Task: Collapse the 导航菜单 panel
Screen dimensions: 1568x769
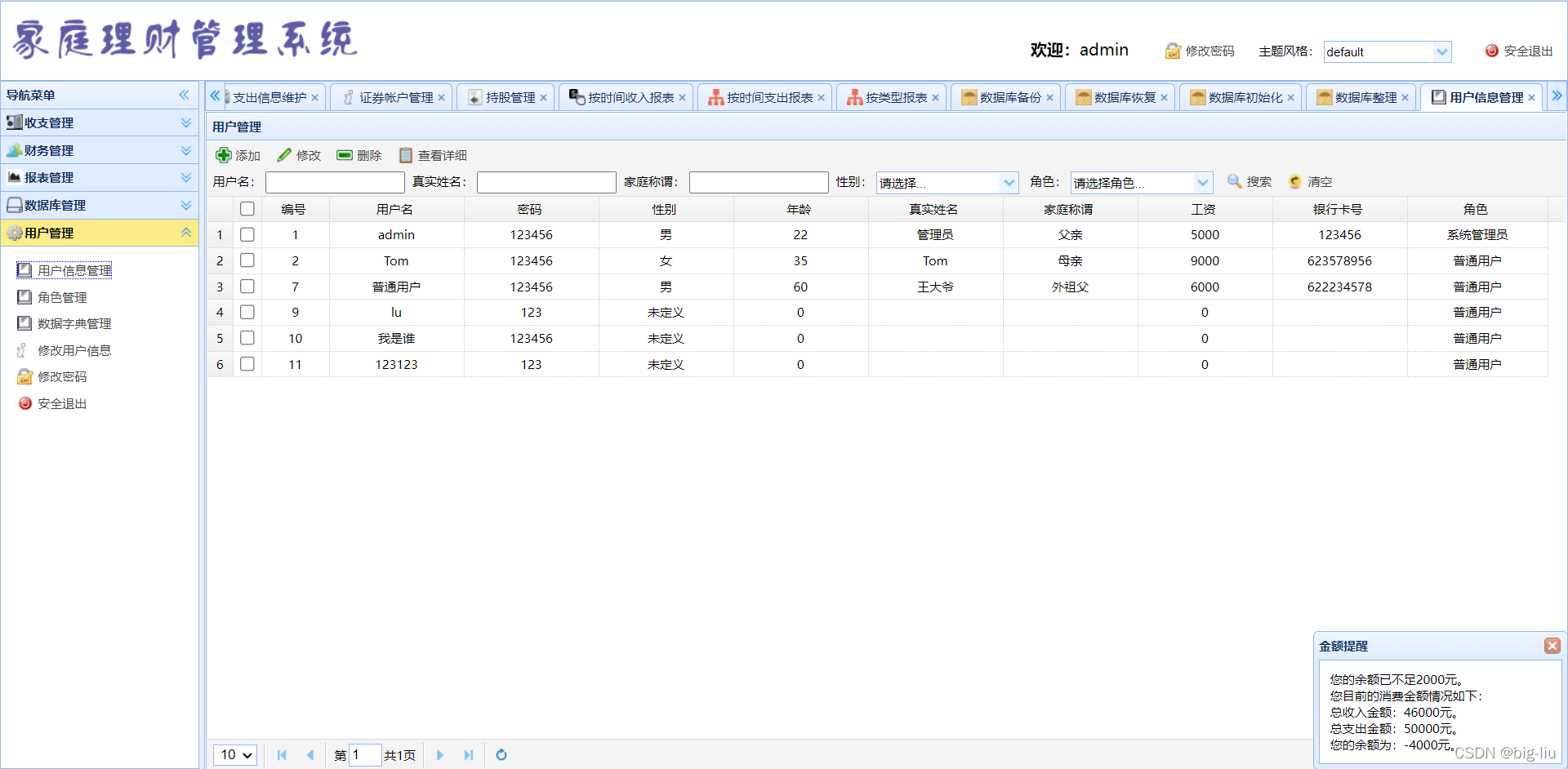Action: [185, 95]
